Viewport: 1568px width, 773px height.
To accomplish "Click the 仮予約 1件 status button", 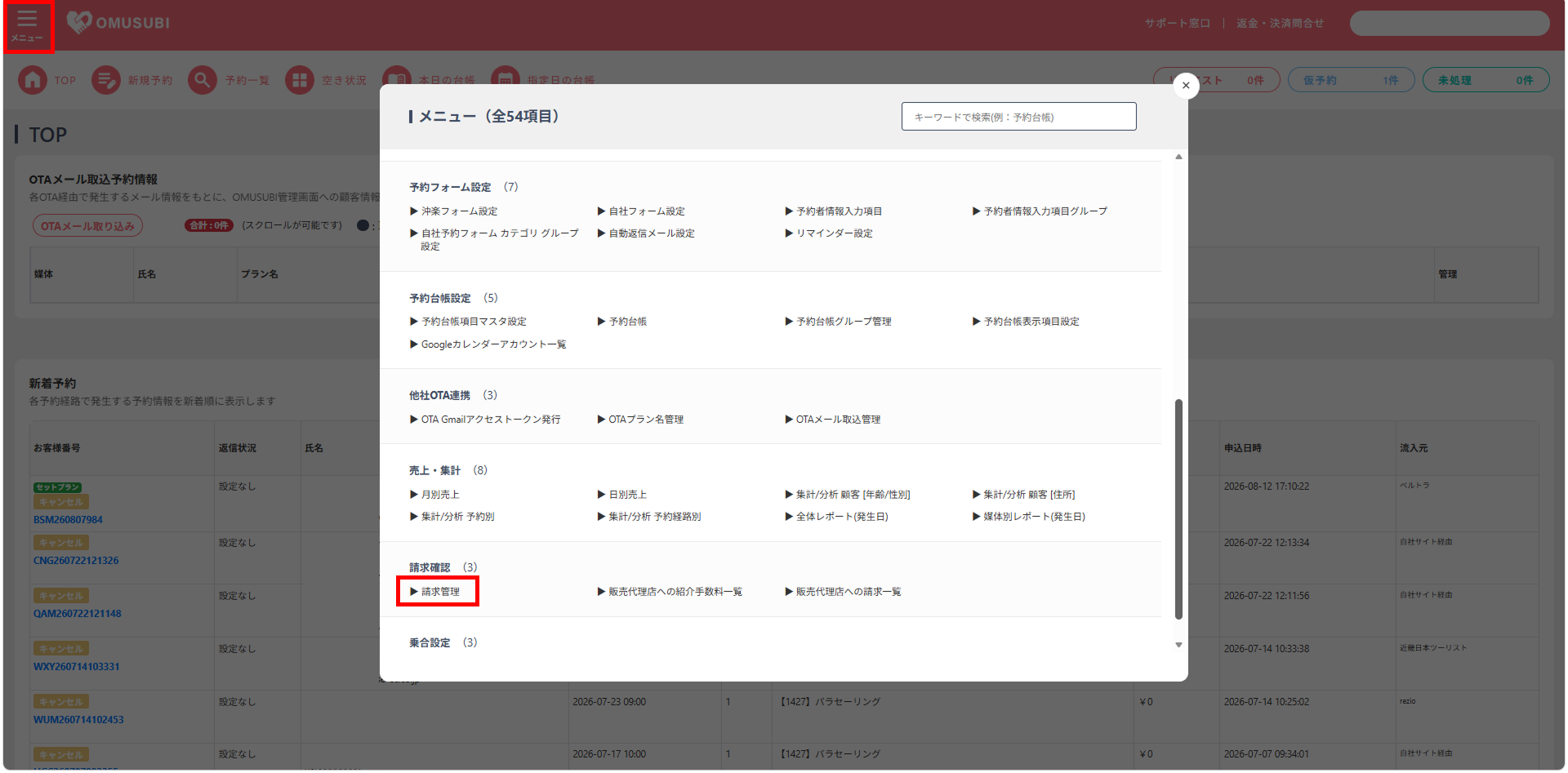I will tap(1351, 80).
